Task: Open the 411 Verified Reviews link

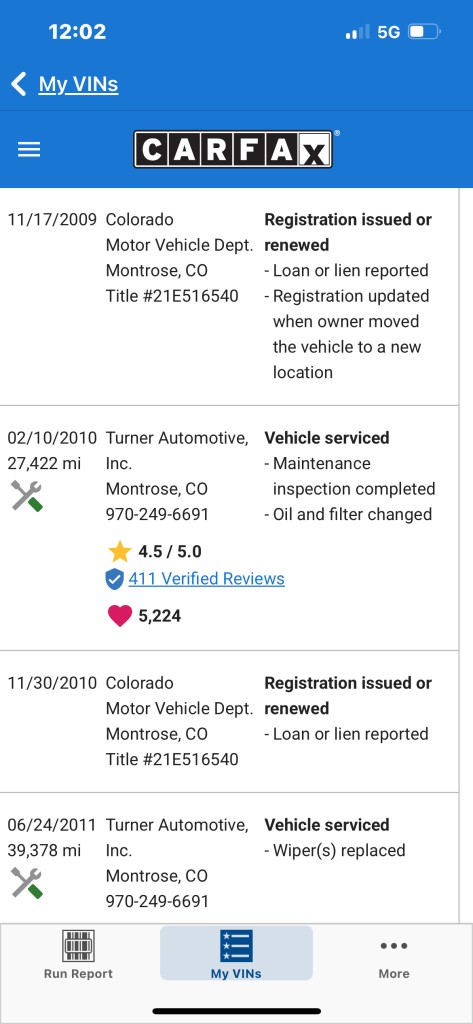Action: pyautogui.click(x=206, y=579)
